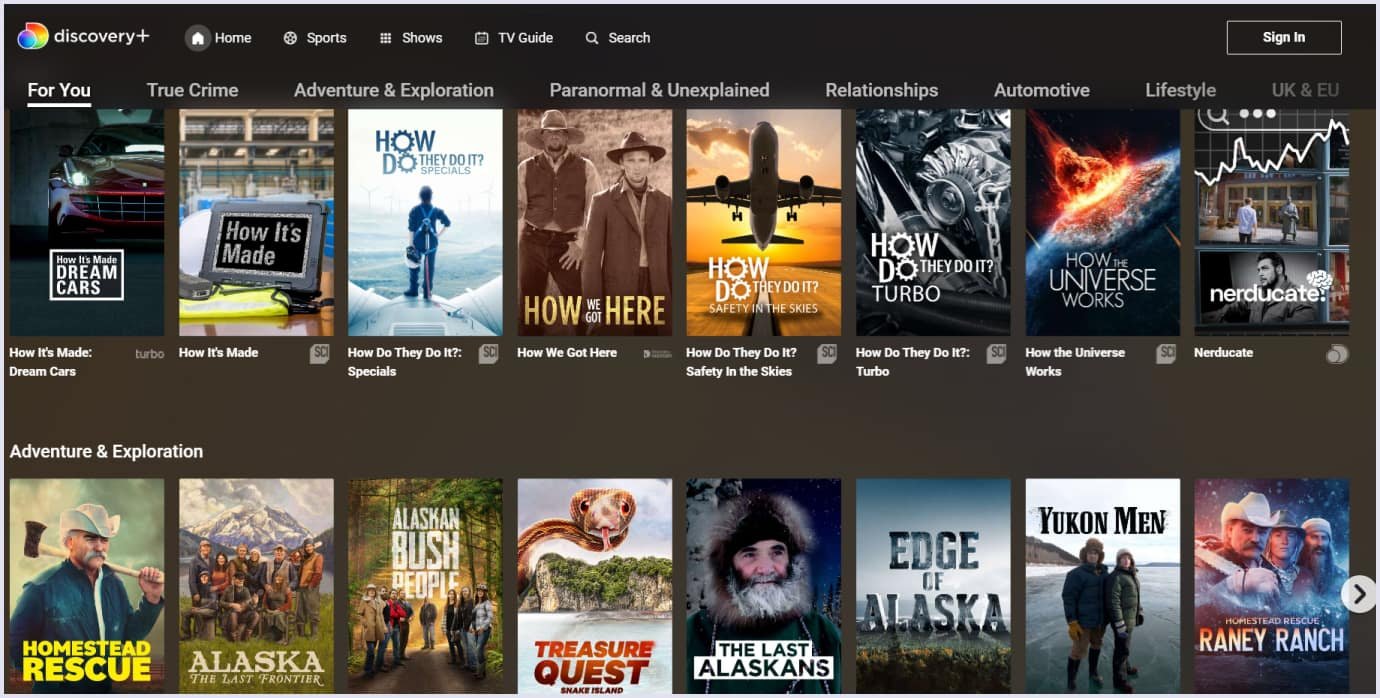Viewport: 1380px width, 698px height.
Task: Select Homestead Rescue Raney Ranch poster
Action: [1272, 586]
